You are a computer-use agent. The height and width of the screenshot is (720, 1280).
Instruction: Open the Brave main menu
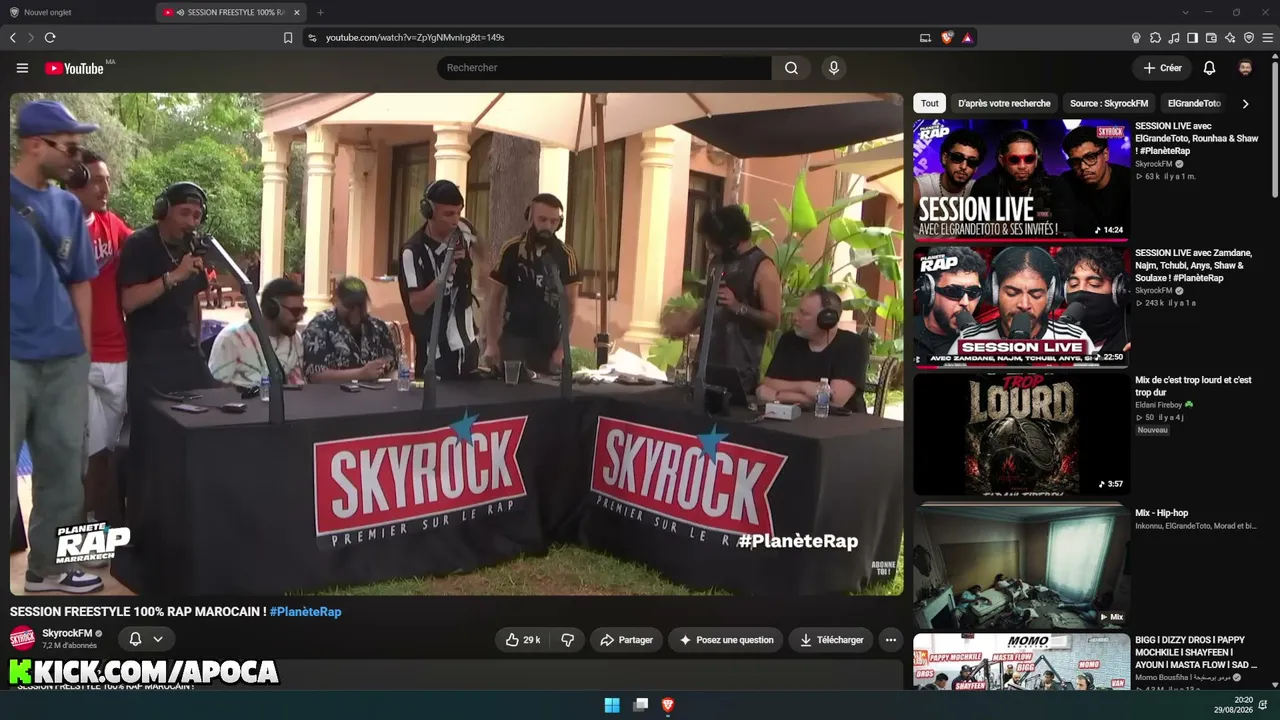point(1268,38)
